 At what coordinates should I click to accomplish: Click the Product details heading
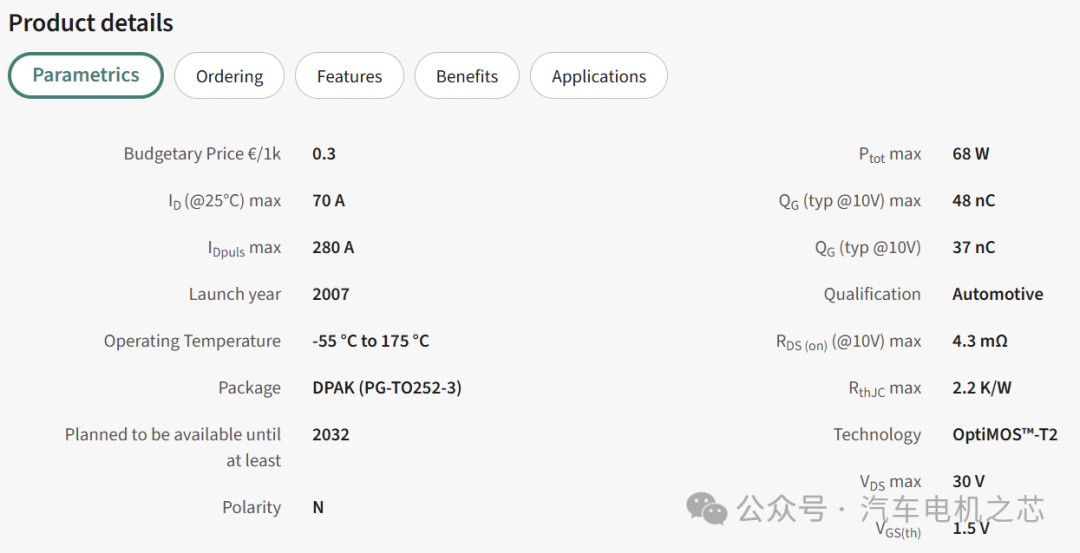(x=91, y=23)
